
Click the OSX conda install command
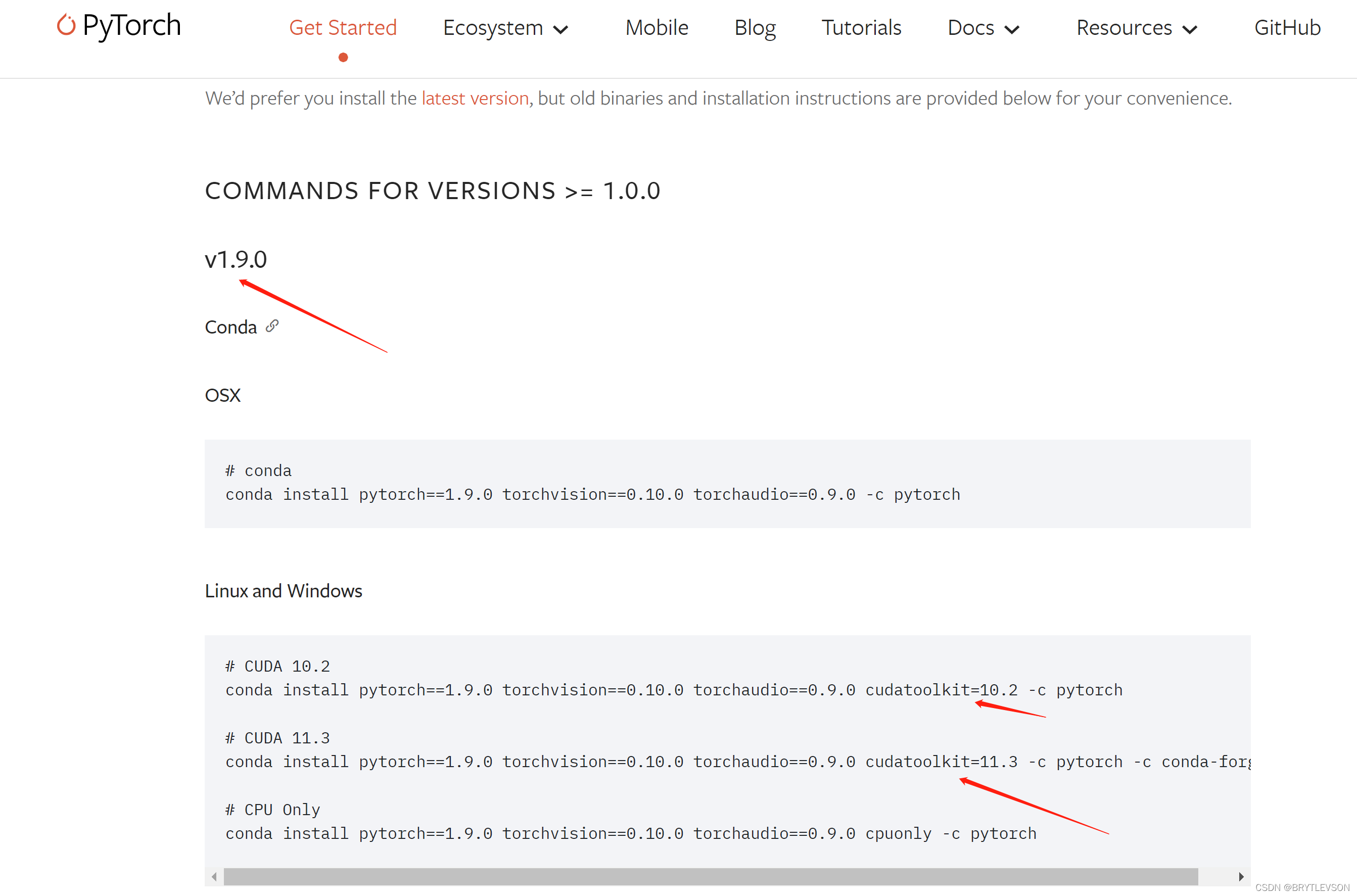pyautogui.click(x=592, y=495)
